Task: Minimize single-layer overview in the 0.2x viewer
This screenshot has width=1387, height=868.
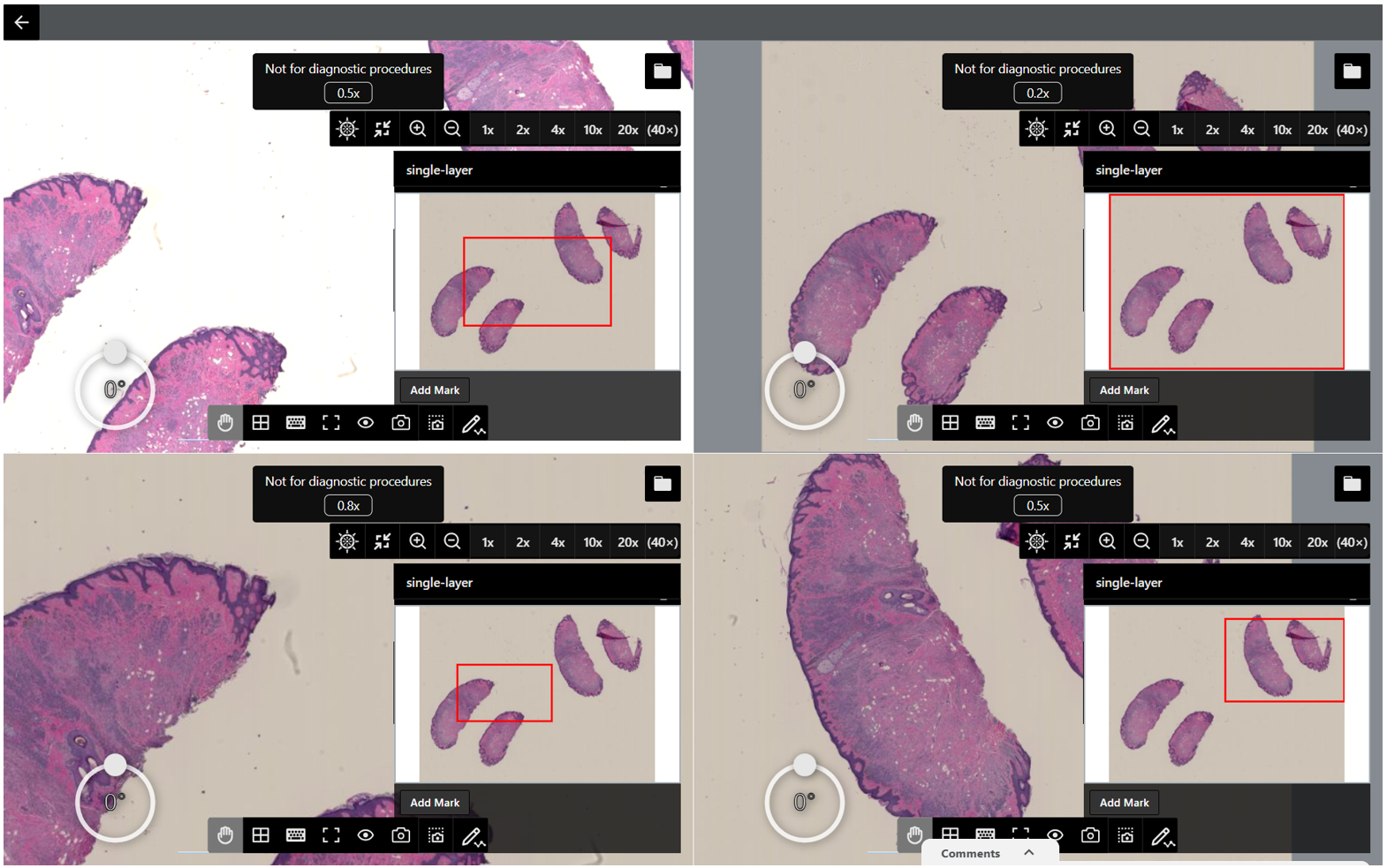Action: click(x=1353, y=185)
